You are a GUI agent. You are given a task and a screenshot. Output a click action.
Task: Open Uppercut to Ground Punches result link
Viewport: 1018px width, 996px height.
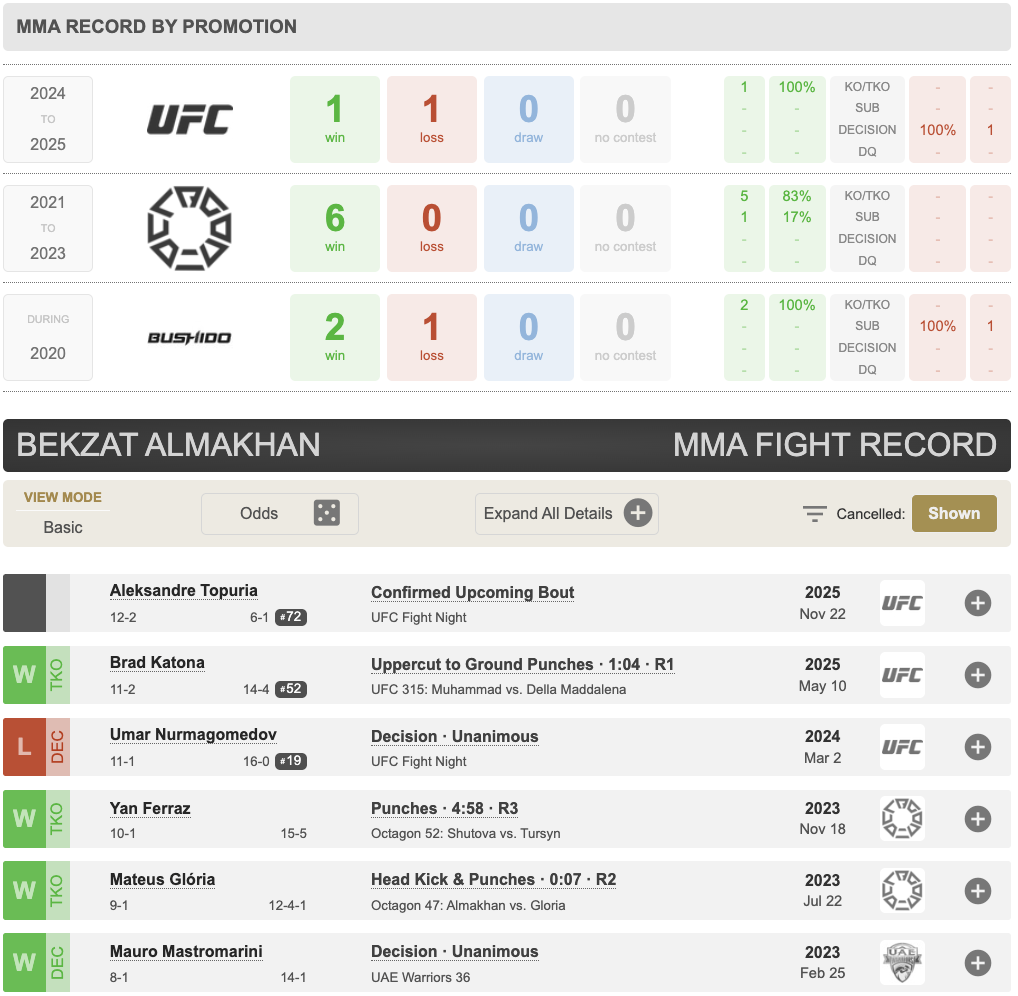point(522,665)
